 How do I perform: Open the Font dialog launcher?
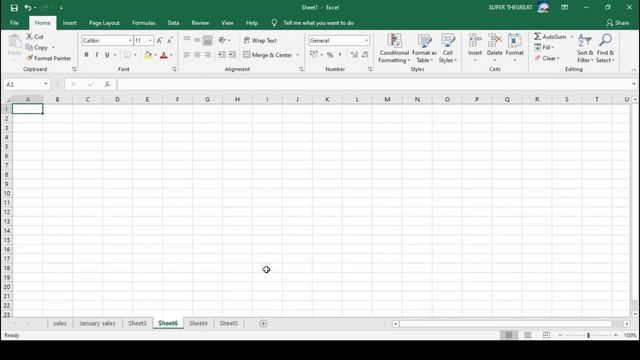click(x=174, y=69)
